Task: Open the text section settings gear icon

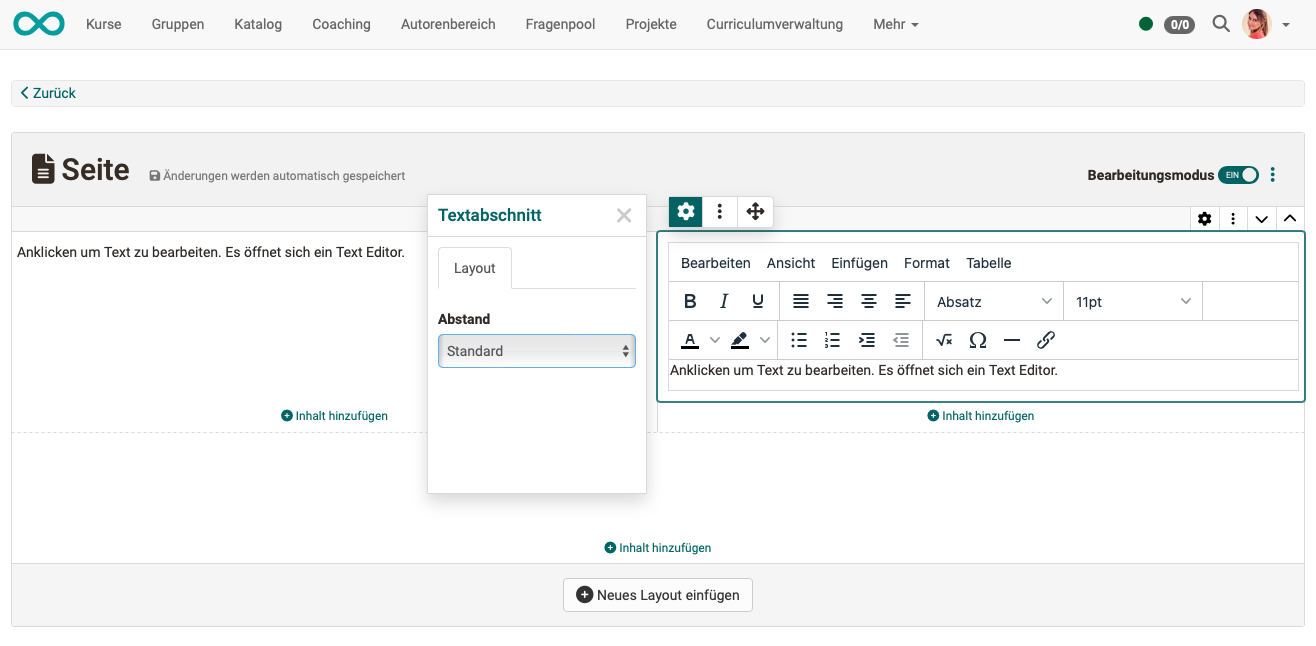Action: (x=685, y=212)
